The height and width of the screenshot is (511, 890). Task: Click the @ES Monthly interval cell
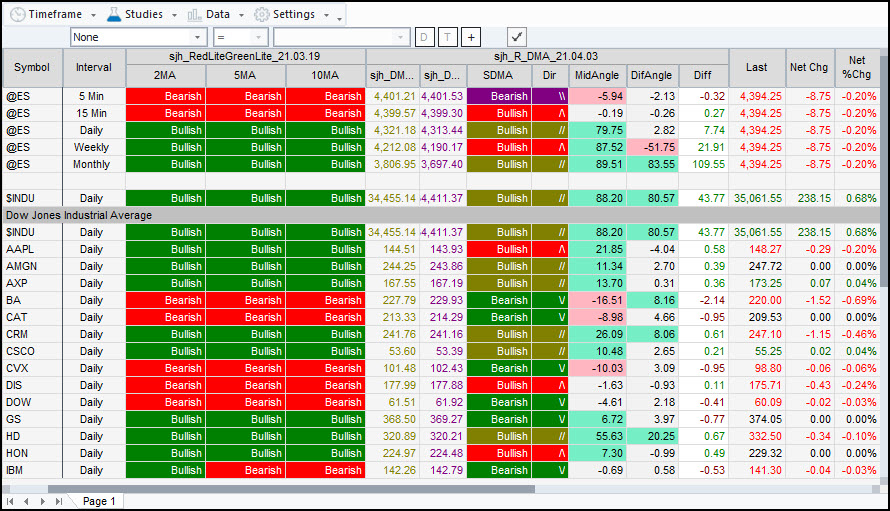[94, 164]
